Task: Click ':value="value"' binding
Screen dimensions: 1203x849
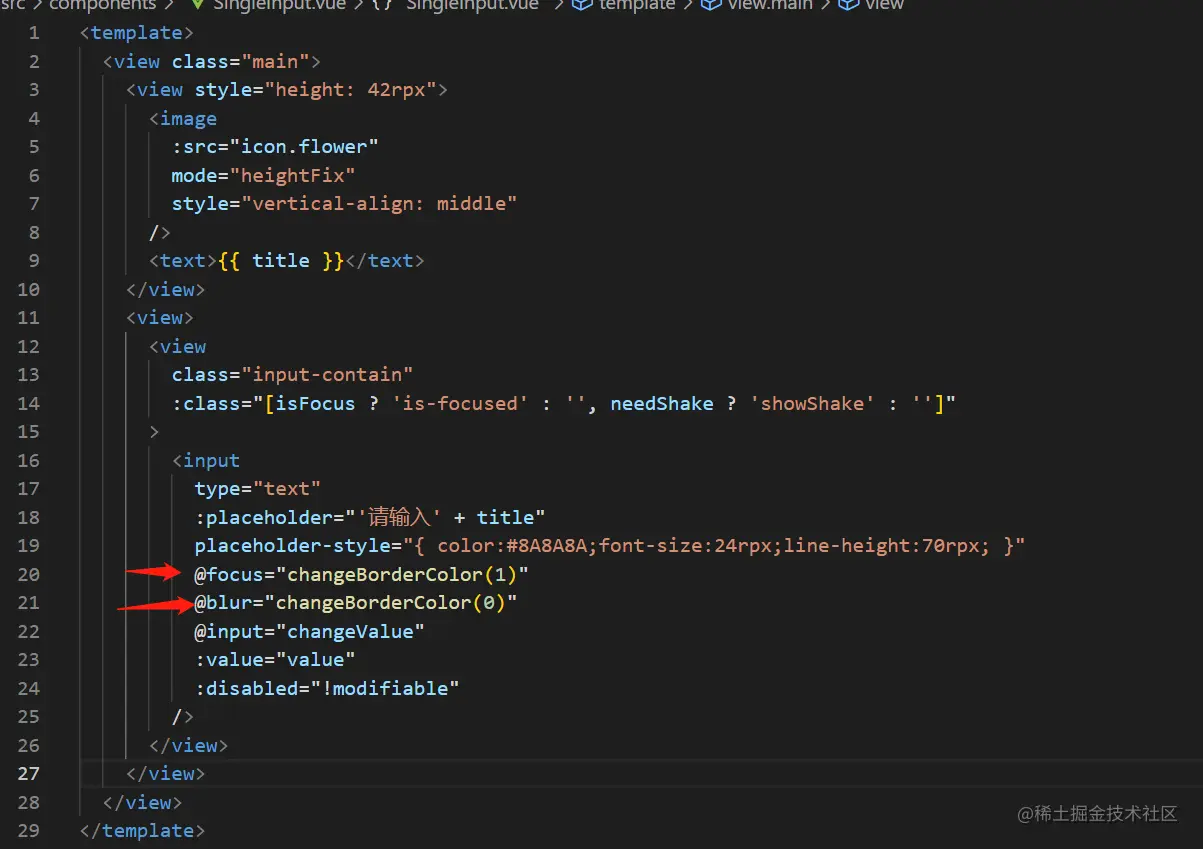Action: pos(275,660)
